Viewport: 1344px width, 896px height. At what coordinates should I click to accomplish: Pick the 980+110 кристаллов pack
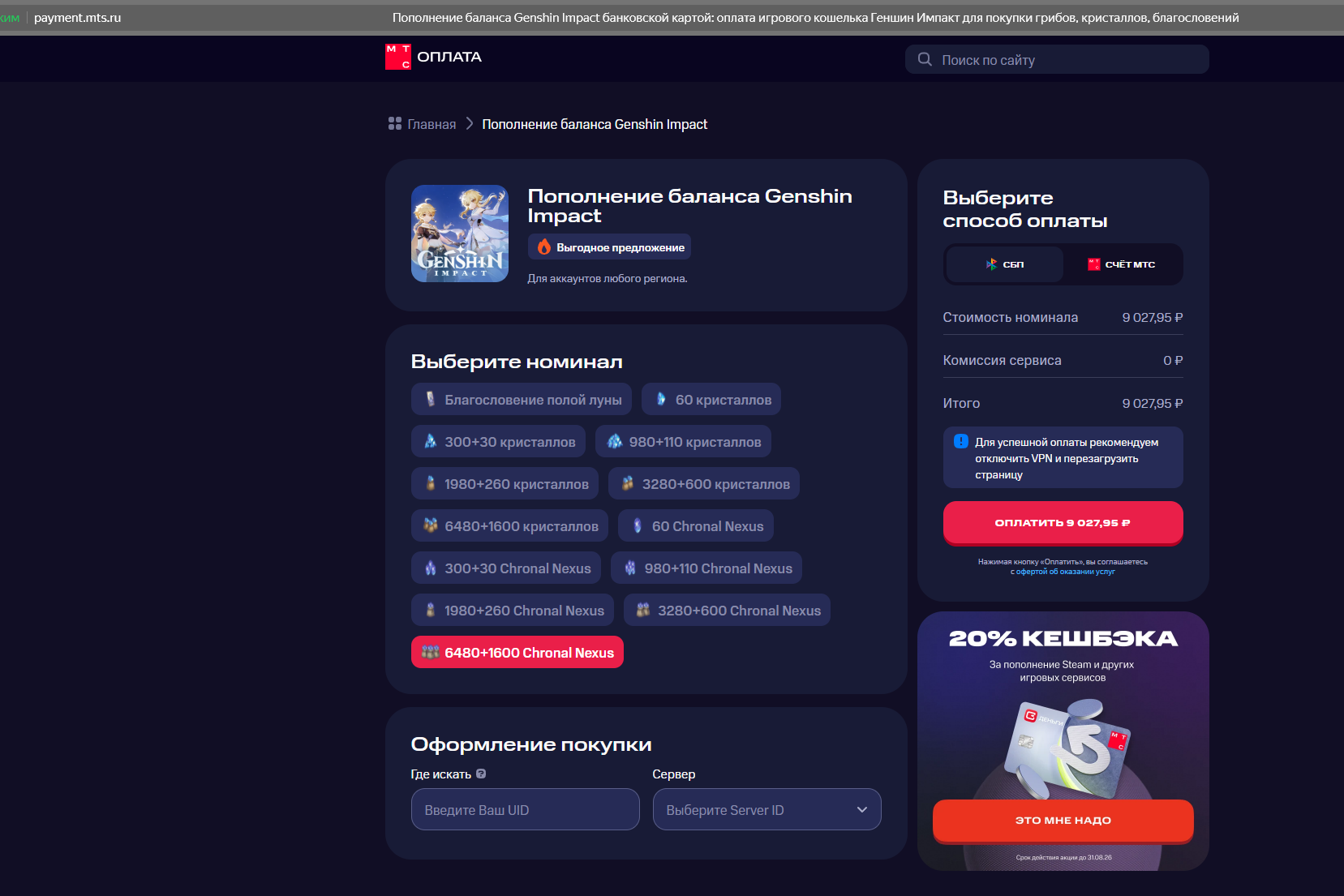click(x=683, y=441)
